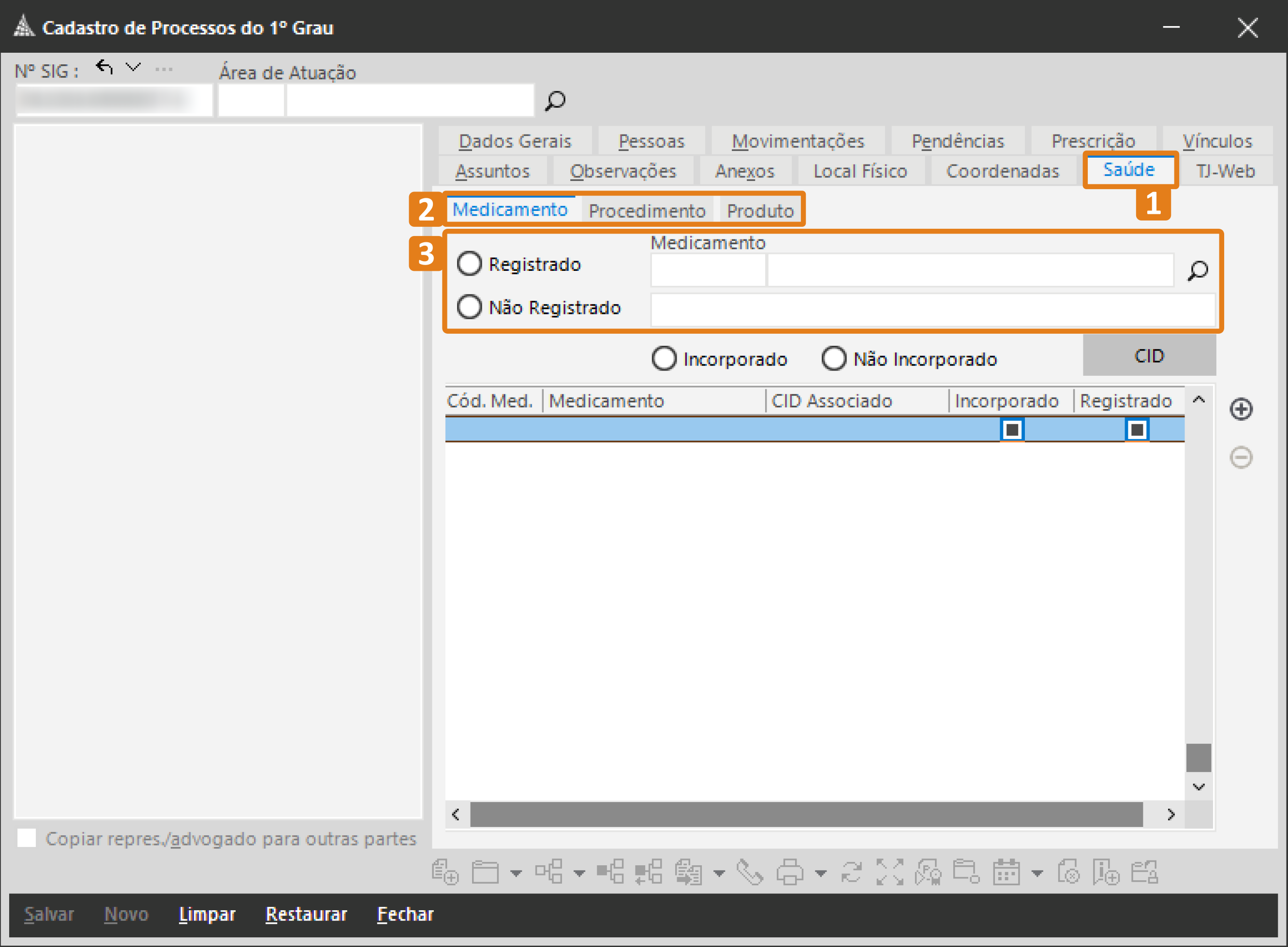This screenshot has height=947, width=1288.
Task: Click the add medication plus icon
Action: (x=1241, y=409)
